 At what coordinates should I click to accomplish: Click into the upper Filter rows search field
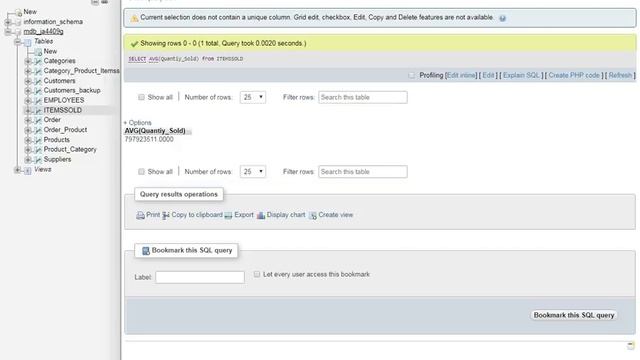pos(362,97)
